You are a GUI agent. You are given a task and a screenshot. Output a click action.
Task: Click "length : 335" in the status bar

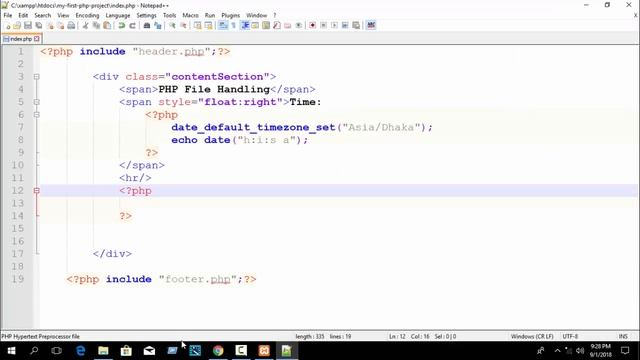(x=309, y=336)
